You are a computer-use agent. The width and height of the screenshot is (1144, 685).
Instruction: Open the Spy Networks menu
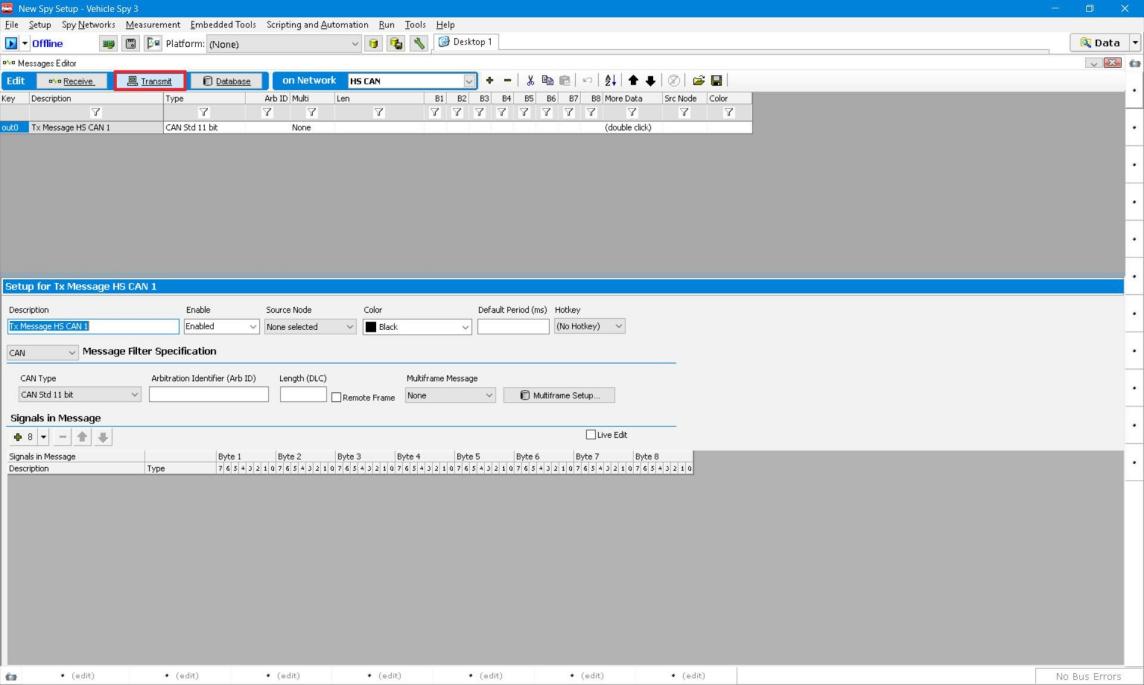point(88,24)
